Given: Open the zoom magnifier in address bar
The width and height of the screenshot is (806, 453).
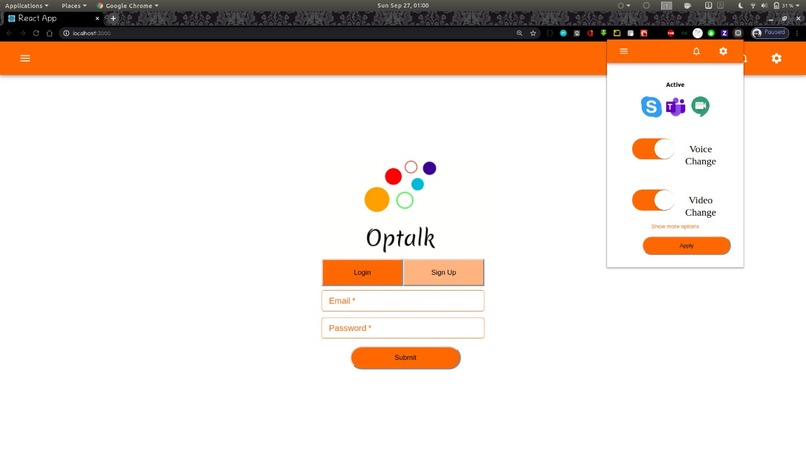Looking at the screenshot, I should (x=519, y=33).
